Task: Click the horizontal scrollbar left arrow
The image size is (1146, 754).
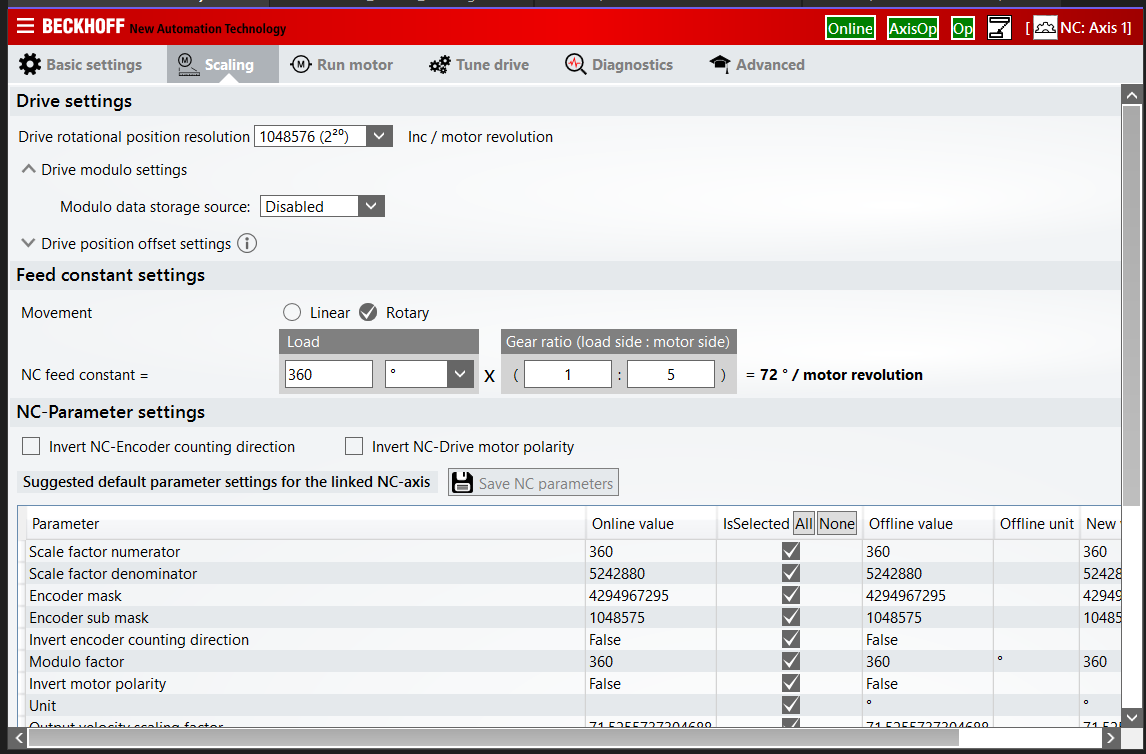Action: point(19,738)
